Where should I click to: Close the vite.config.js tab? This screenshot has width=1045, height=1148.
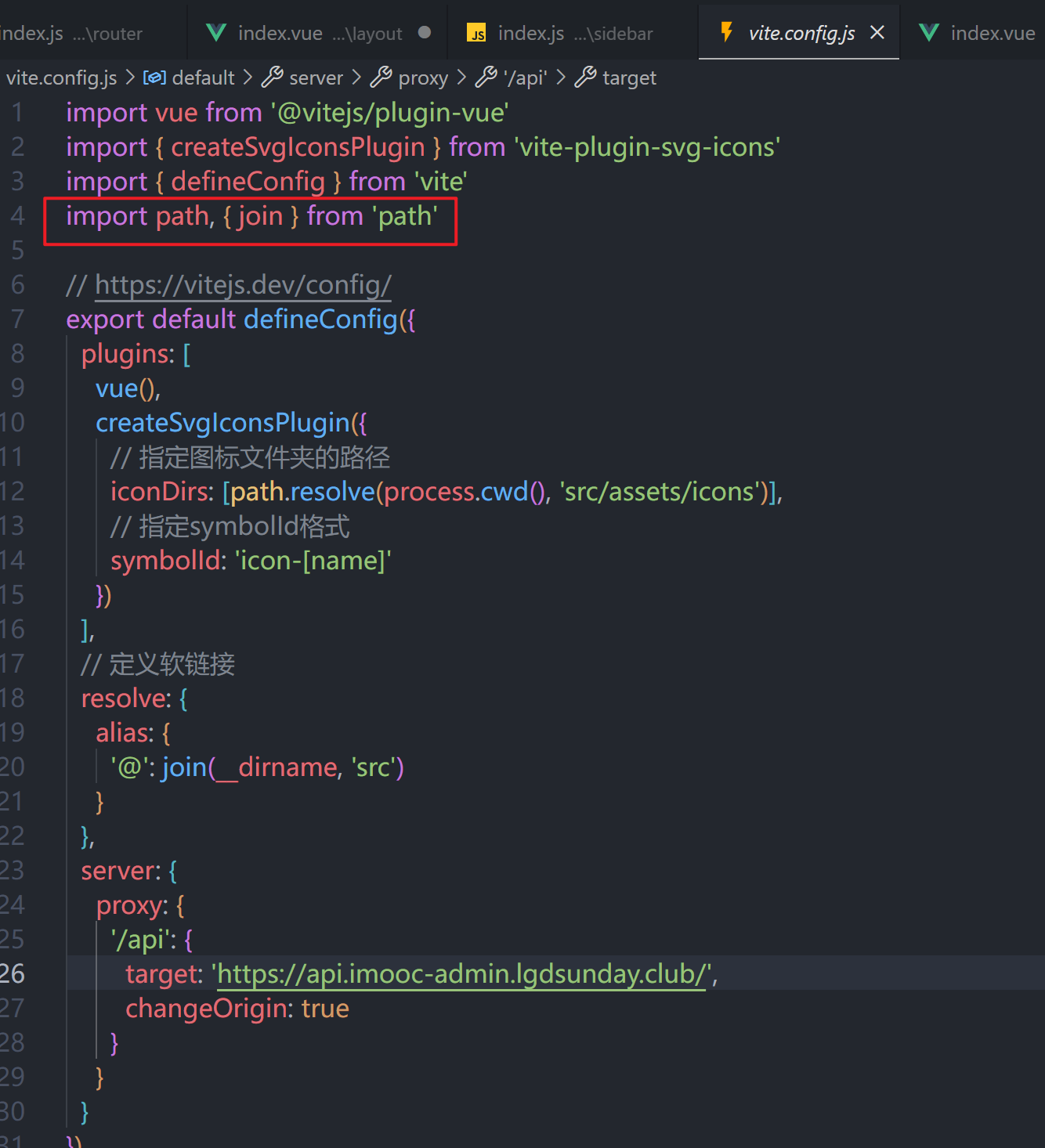pos(877,32)
